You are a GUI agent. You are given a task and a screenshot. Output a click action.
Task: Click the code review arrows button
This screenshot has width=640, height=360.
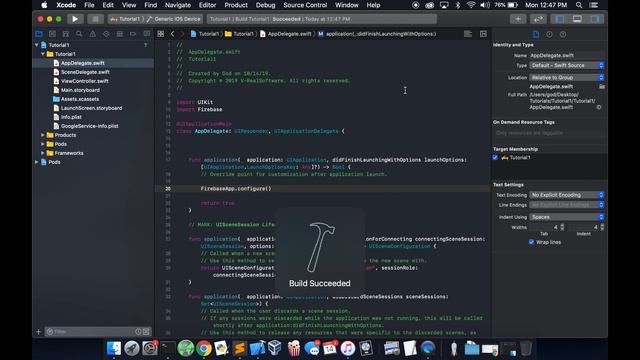[538, 19]
